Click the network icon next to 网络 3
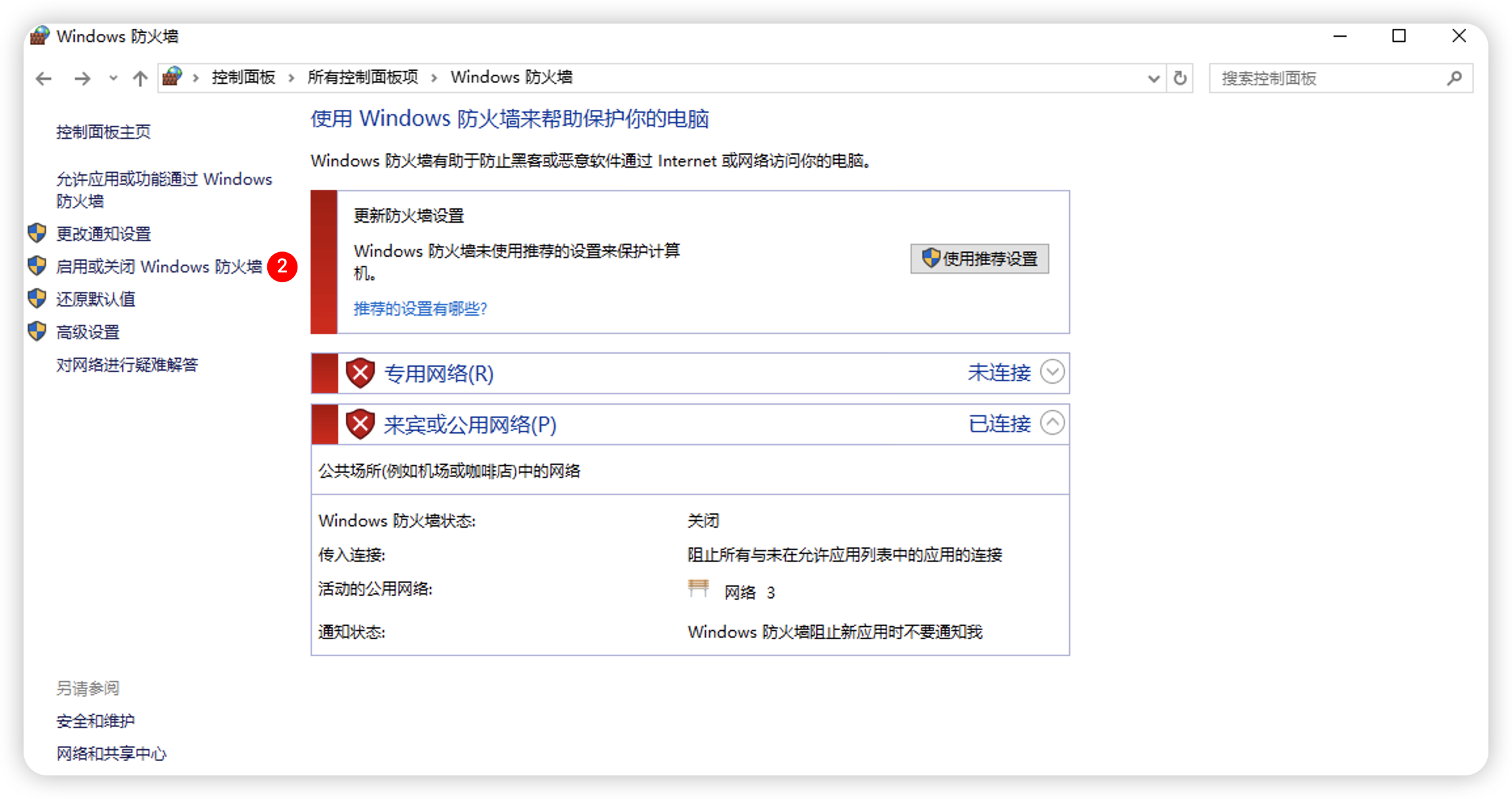Screen dimensions: 1512x799 (698, 589)
